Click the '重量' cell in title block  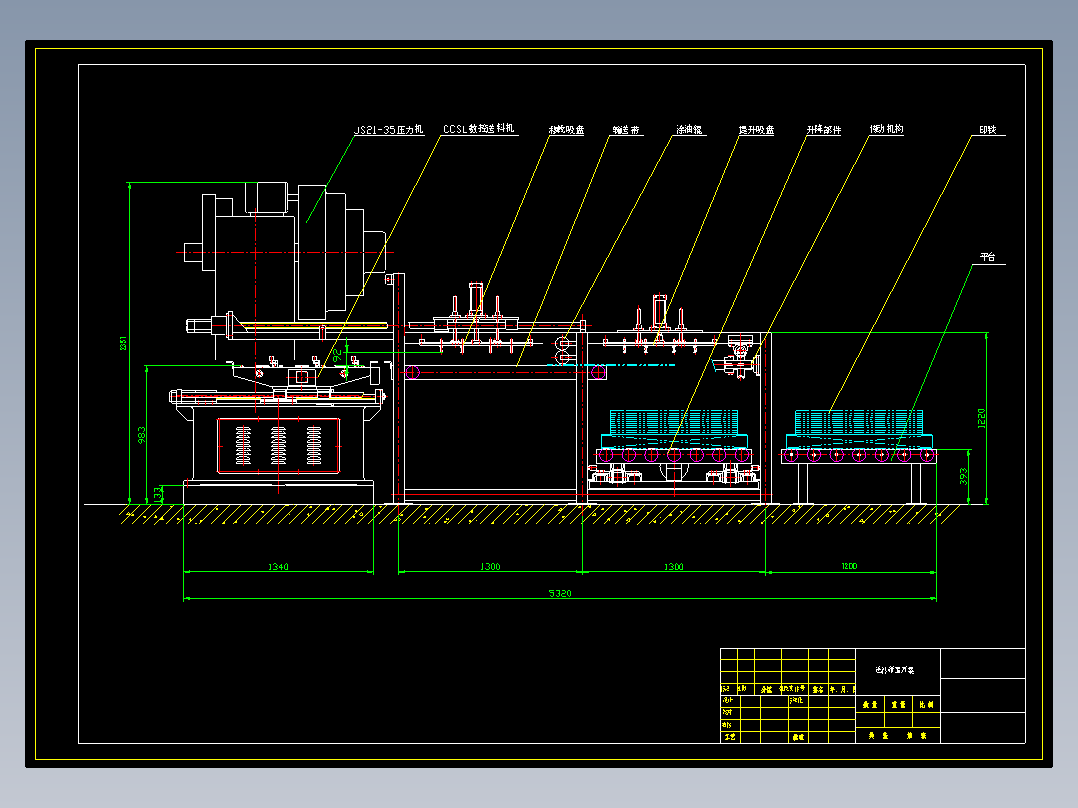899,705
